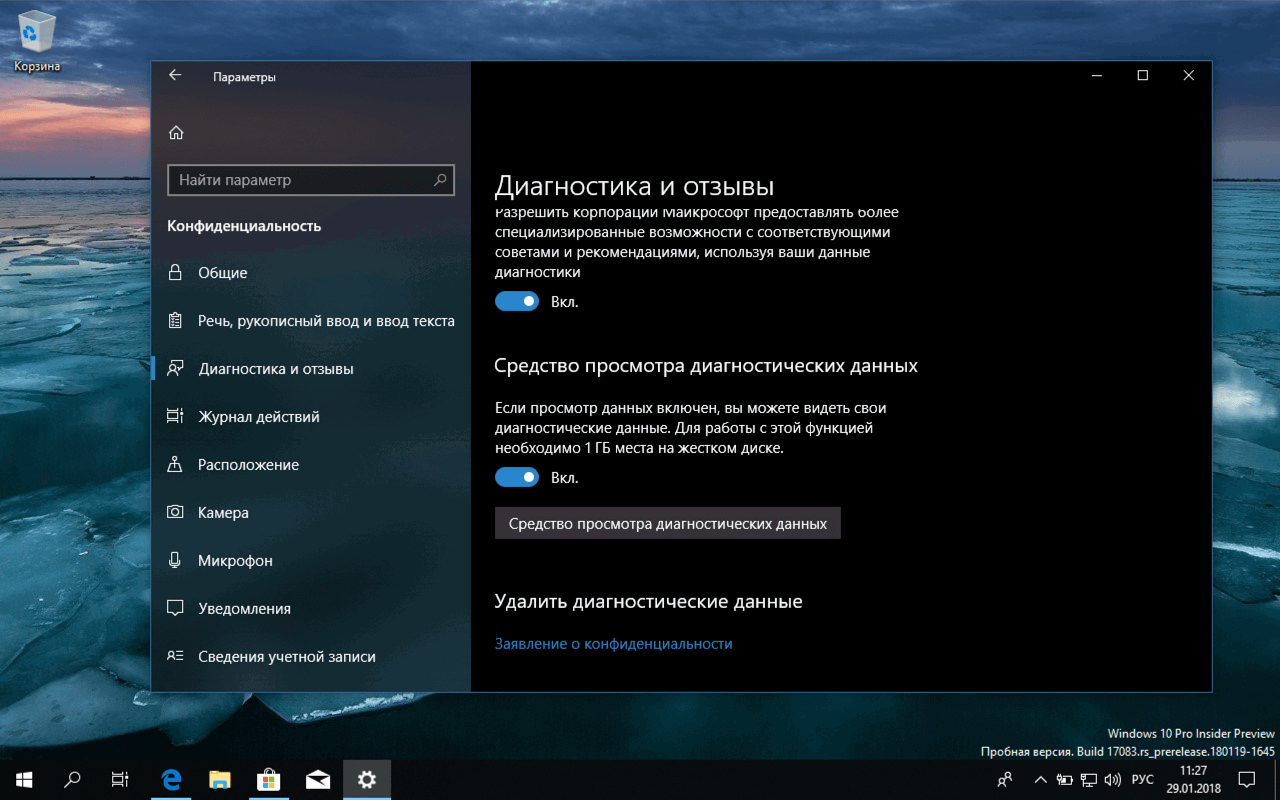Open Task View from the taskbar
The width and height of the screenshot is (1280, 800).
(120, 780)
